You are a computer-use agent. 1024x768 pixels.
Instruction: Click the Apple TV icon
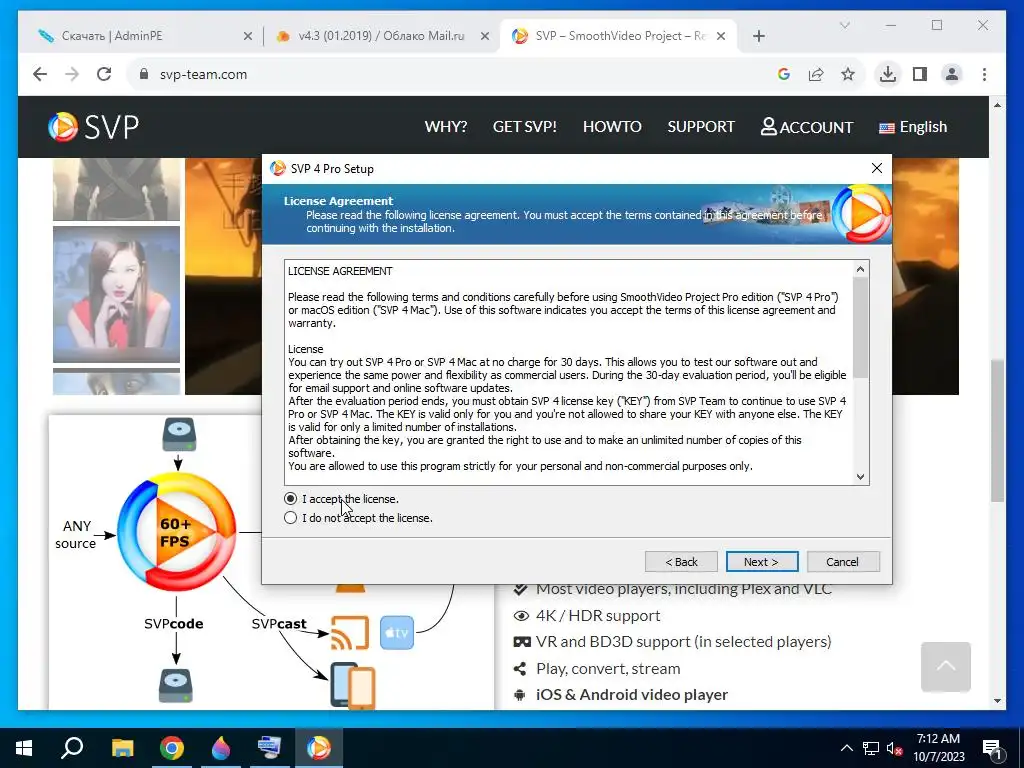(397, 632)
